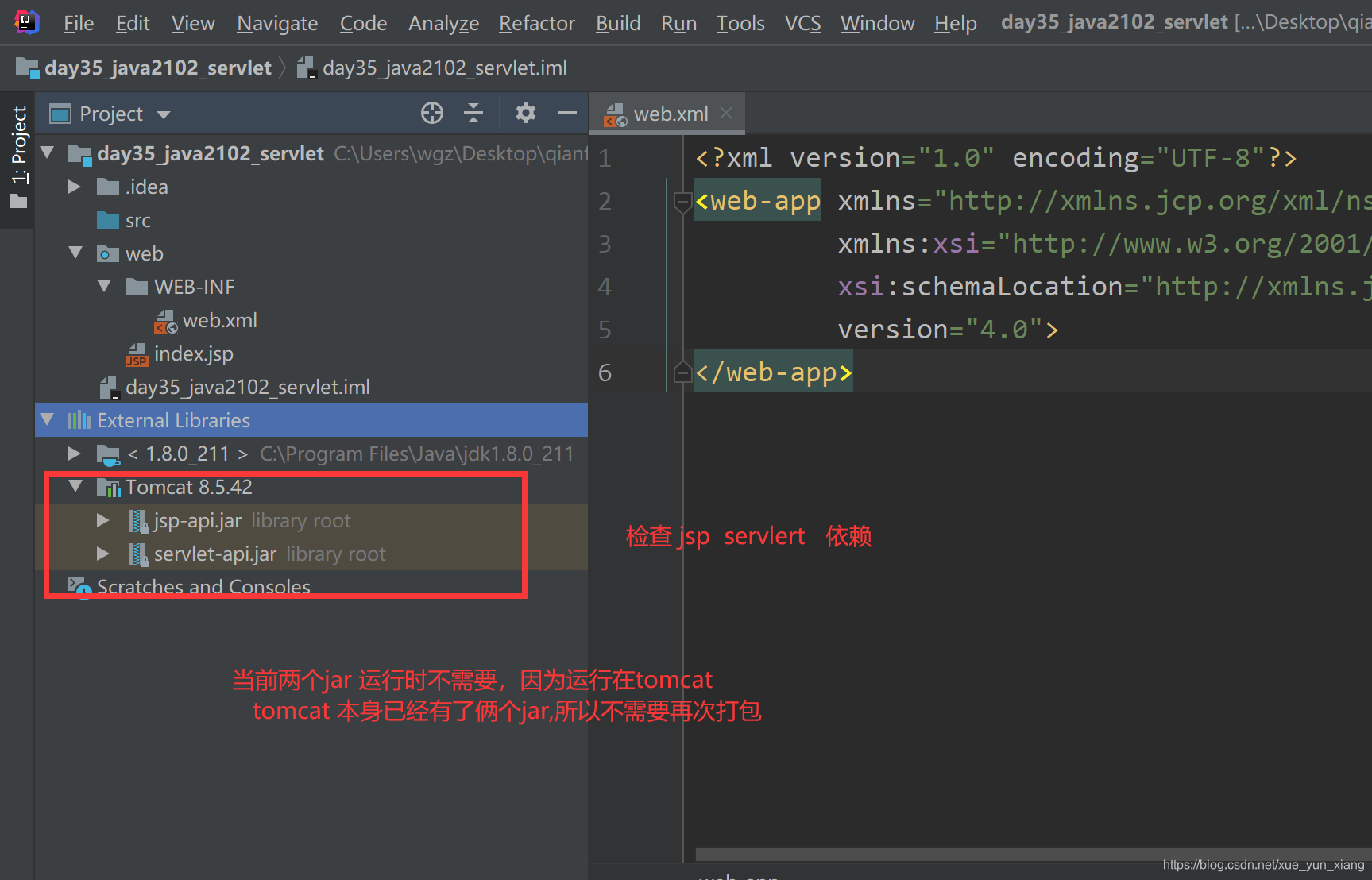Screen dimensions: 1372x880
Task: Open the Build menu
Action: tap(618, 23)
